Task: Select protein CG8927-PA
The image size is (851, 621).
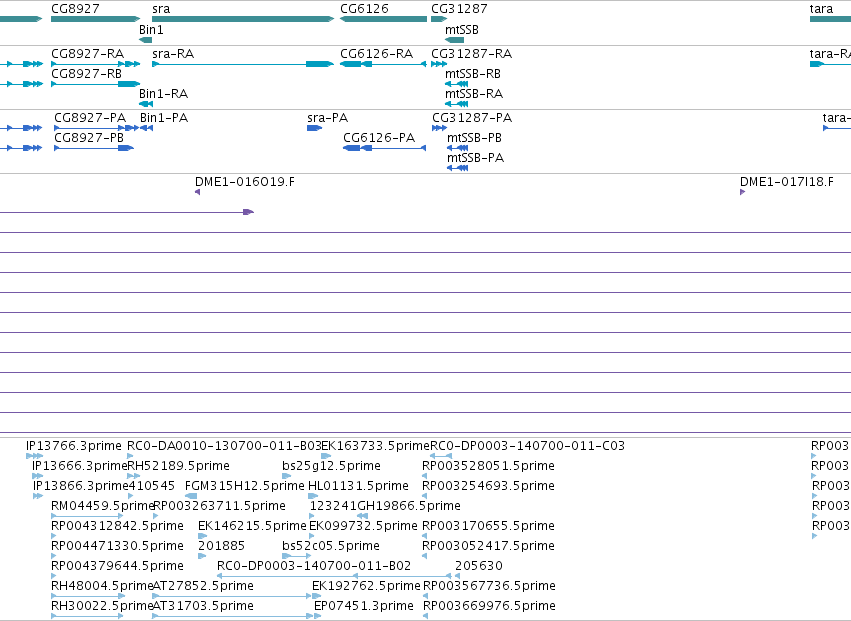Action: click(97, 128)
